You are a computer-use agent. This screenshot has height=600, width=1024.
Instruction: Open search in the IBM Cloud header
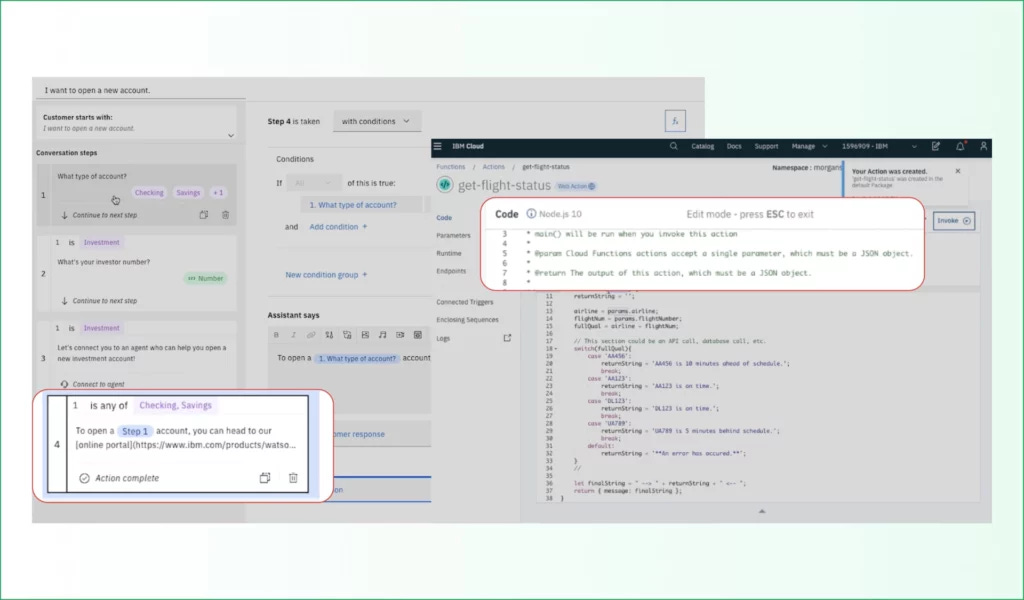(x=673, y=146)
